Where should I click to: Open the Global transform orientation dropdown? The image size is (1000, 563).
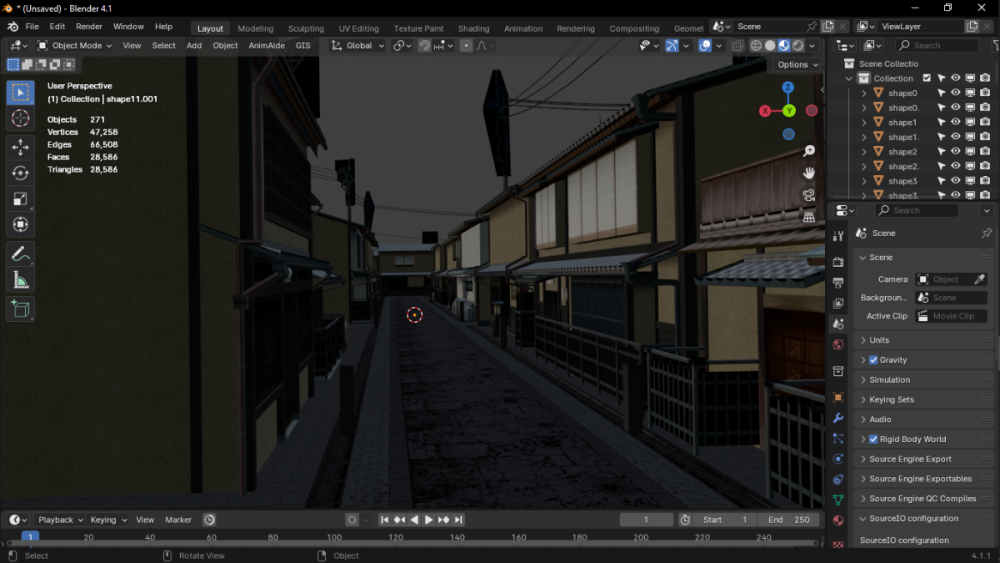[x=358, y=45]
